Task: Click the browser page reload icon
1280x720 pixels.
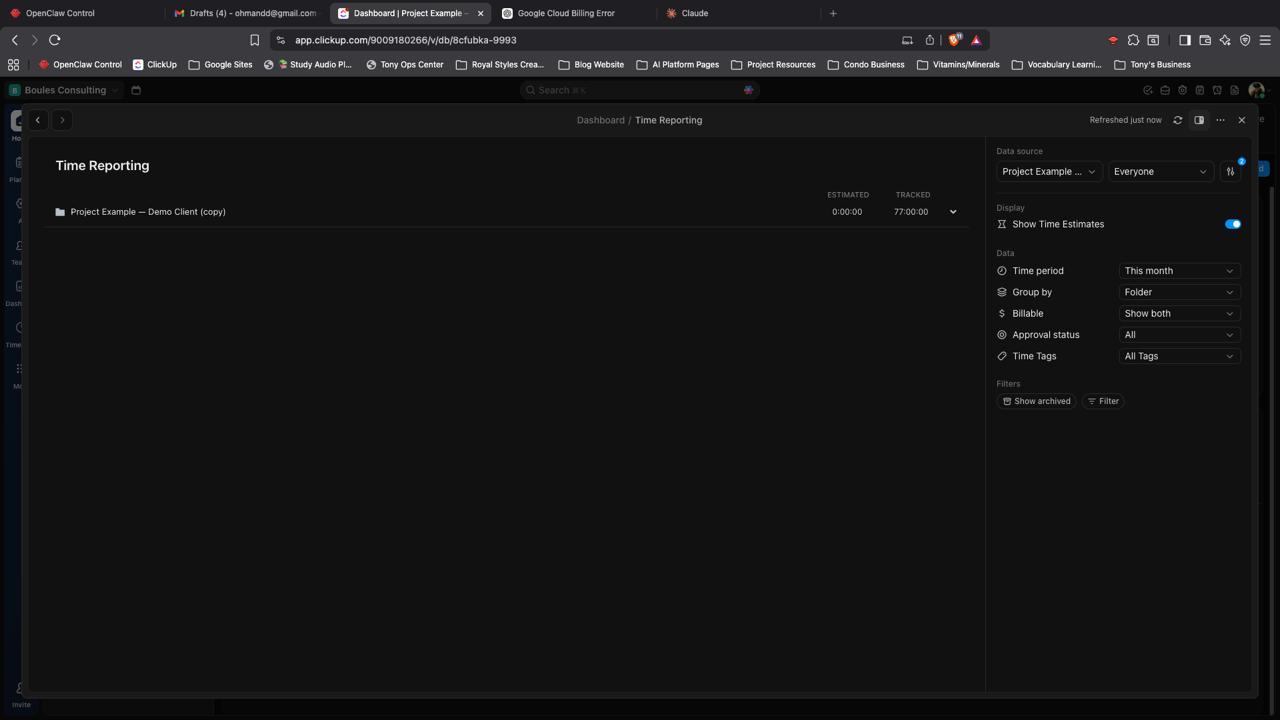Action: 55,40
